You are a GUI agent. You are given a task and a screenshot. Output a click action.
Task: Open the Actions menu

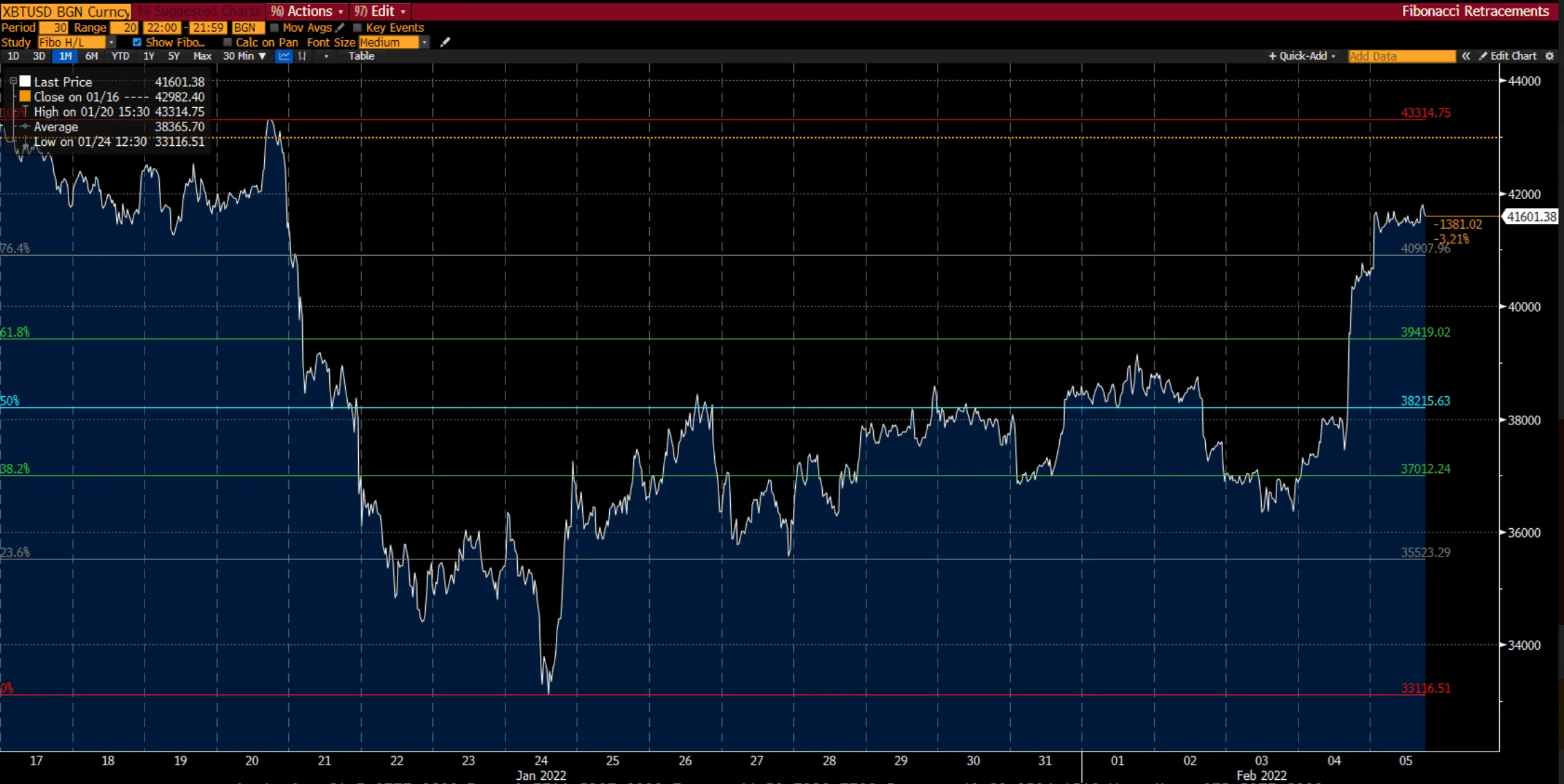pyautogui.click(x=308, y=11)
